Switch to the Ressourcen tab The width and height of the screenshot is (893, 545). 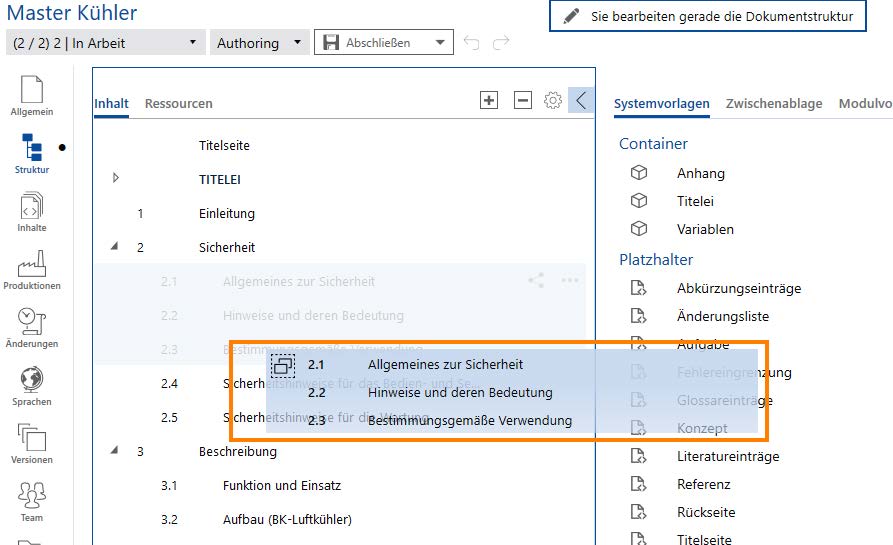[x=178, y=104]
